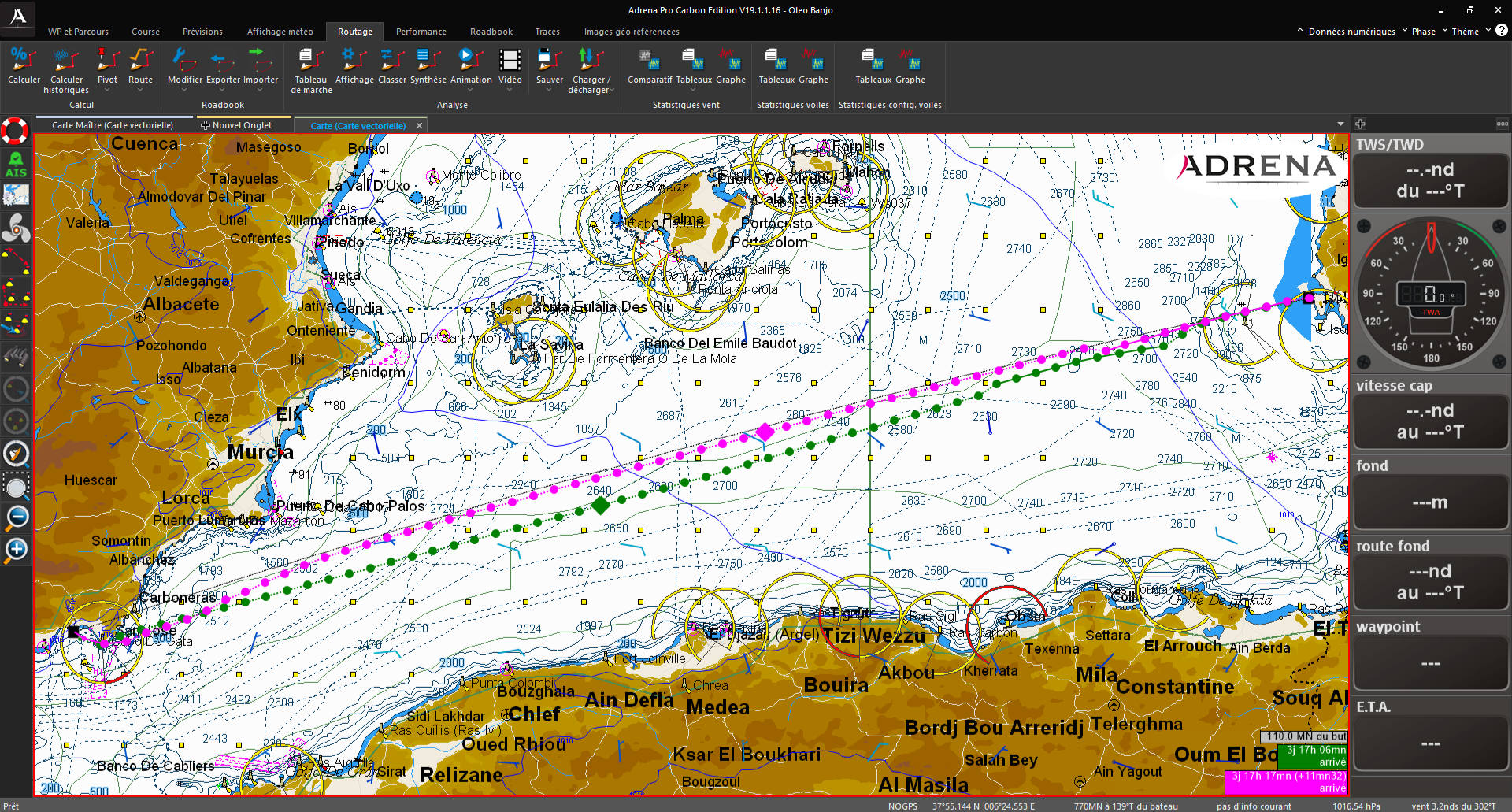Viewport: 1512px width, 812px height.
Task: Select the zoom rectangle tool
Action: (x=16, y=486)
